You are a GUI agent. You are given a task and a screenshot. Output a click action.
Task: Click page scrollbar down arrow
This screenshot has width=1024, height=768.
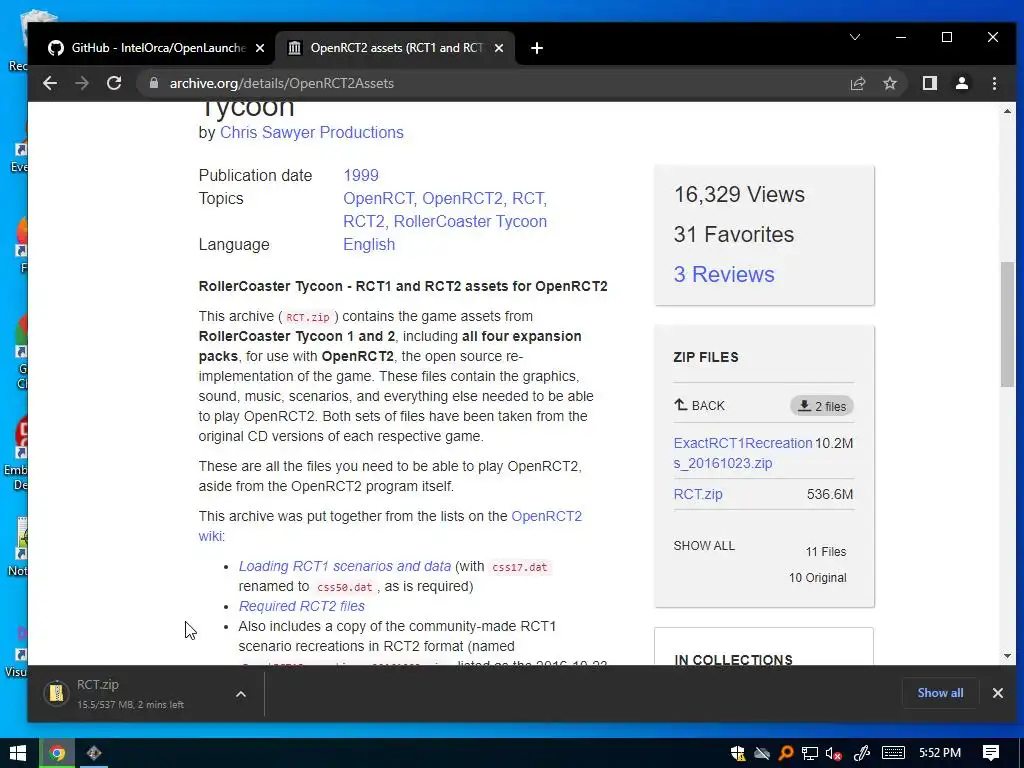pos(1007,656)
